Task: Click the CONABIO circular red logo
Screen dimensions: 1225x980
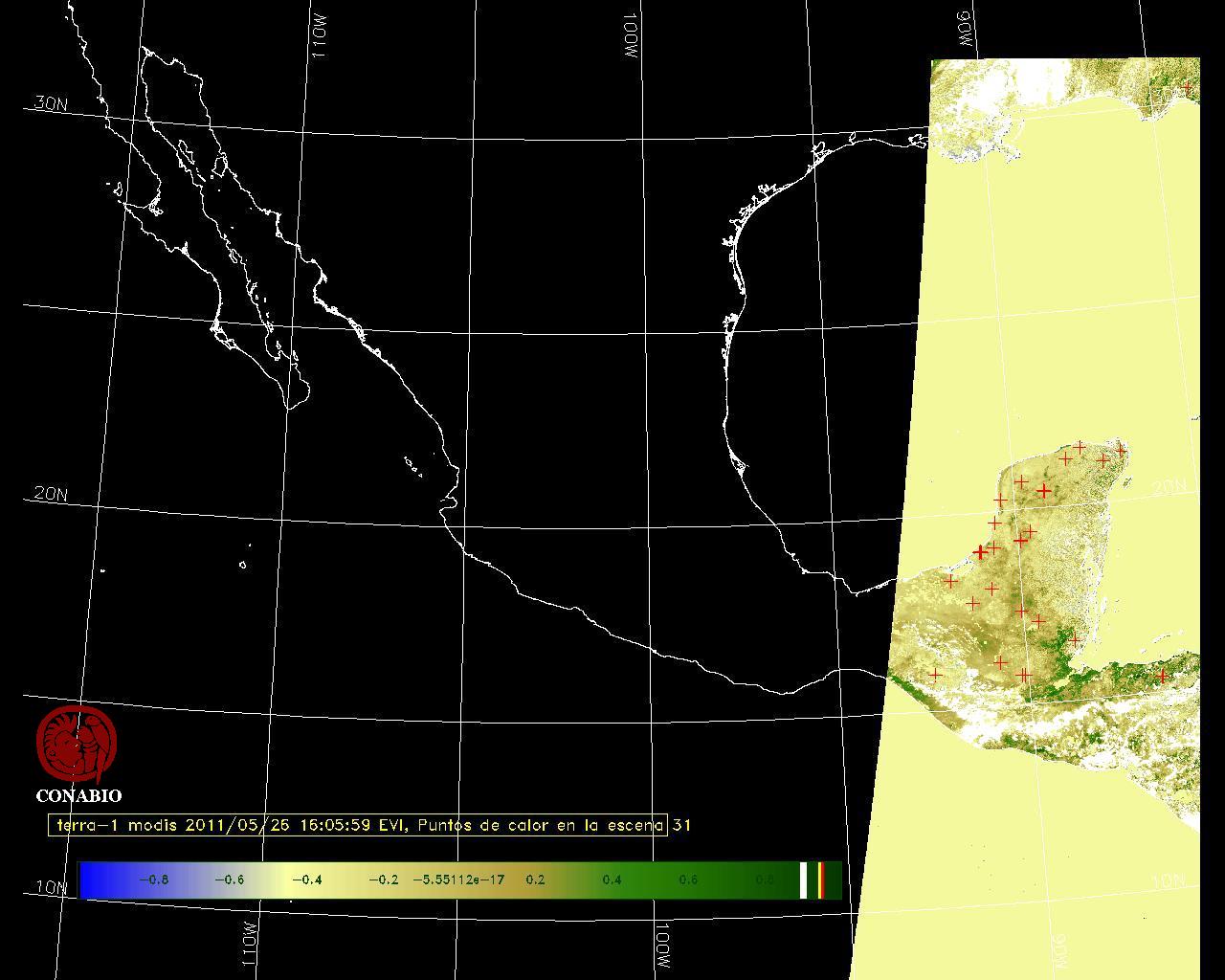Action: tap(77, 745)
